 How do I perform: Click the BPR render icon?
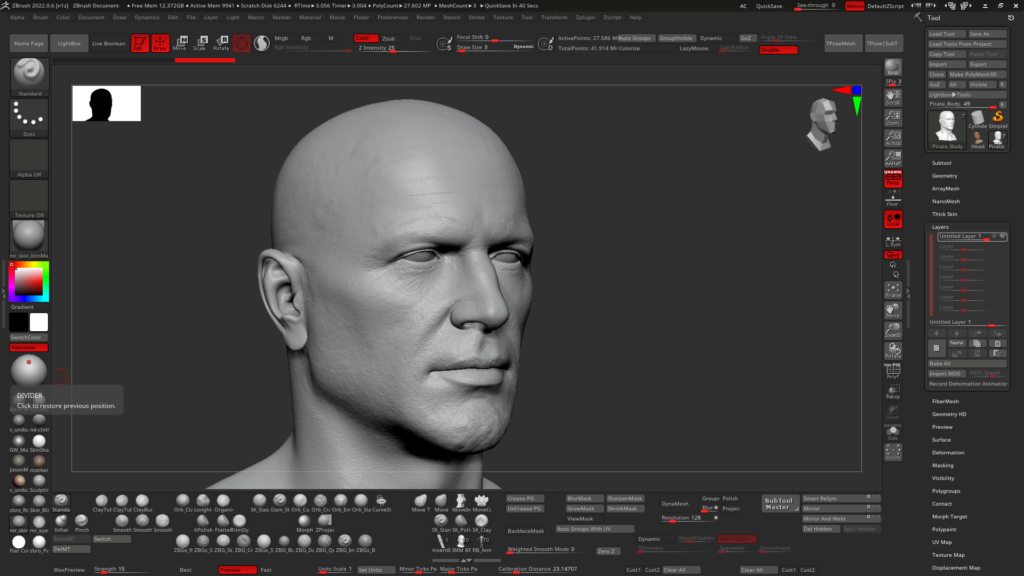pos(893,69)
